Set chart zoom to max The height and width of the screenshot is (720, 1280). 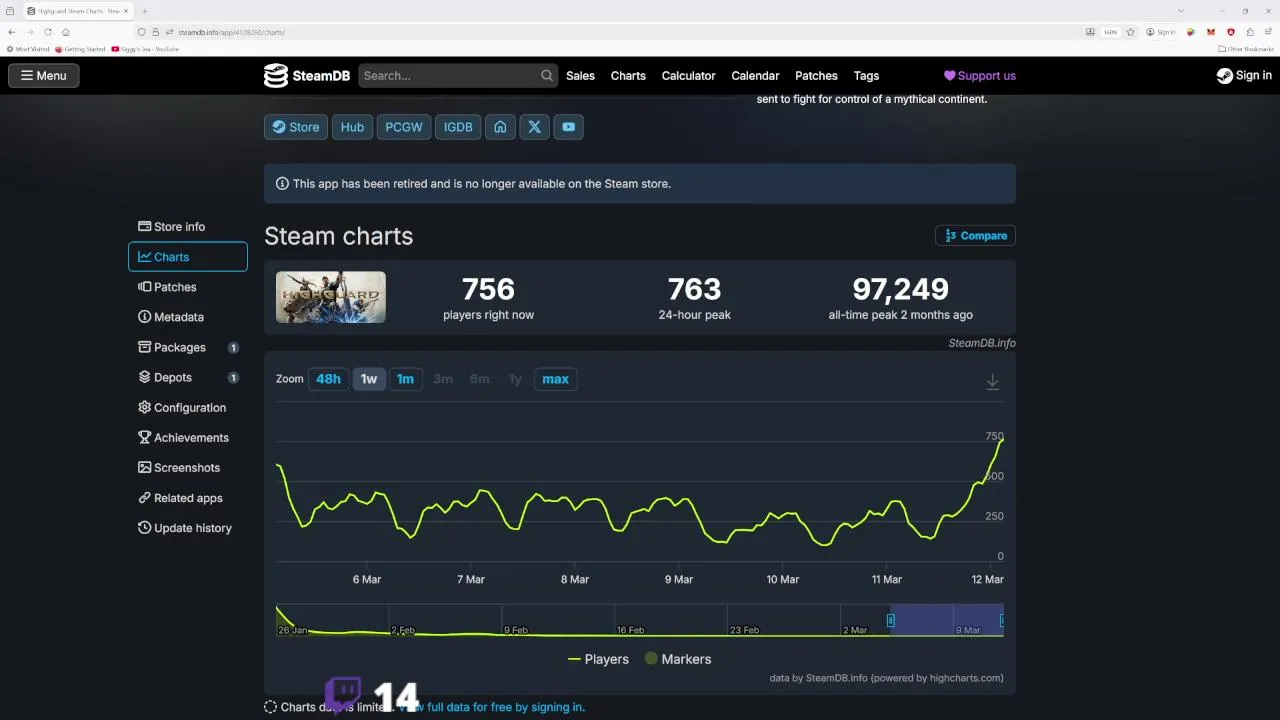coord(555,379)
